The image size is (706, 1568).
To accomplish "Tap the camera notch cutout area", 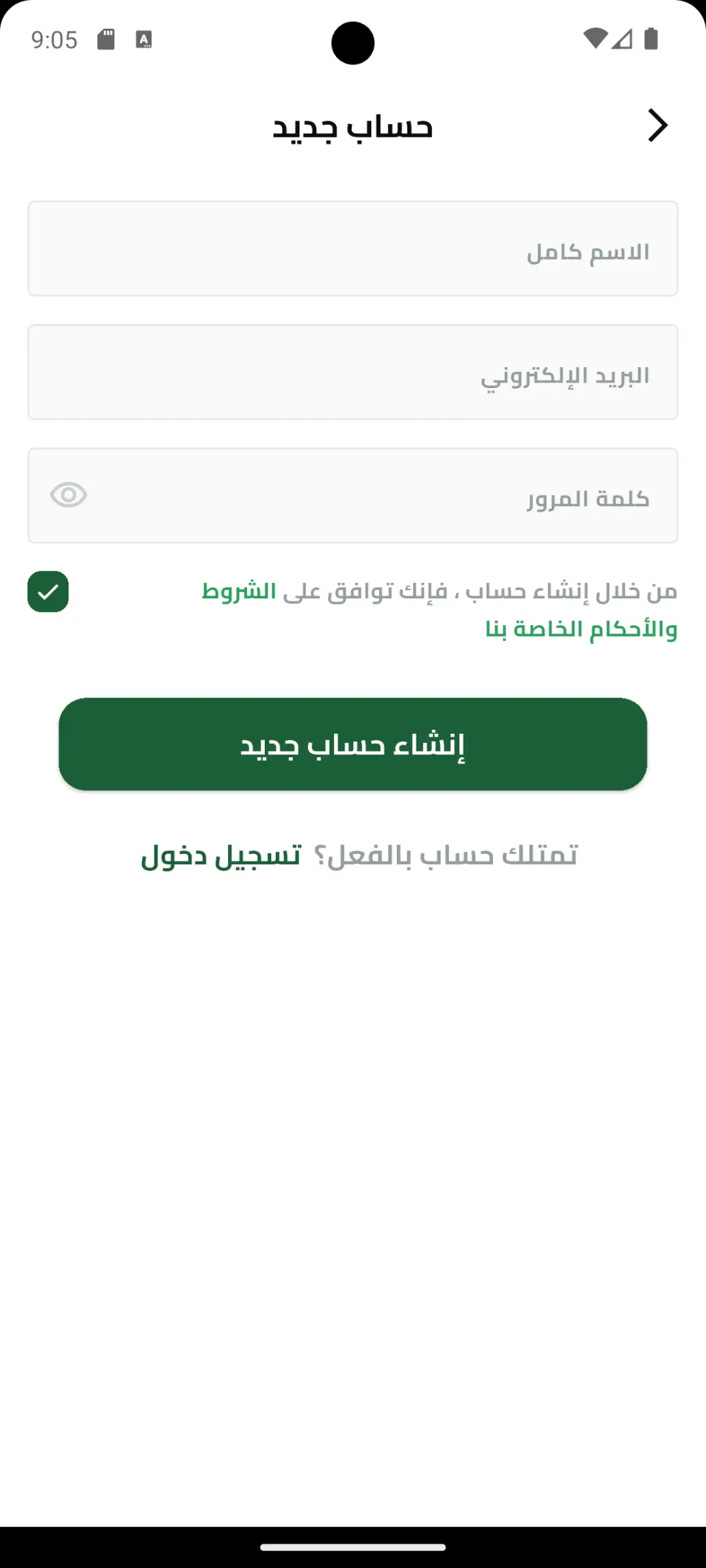I will coord(353,42).
